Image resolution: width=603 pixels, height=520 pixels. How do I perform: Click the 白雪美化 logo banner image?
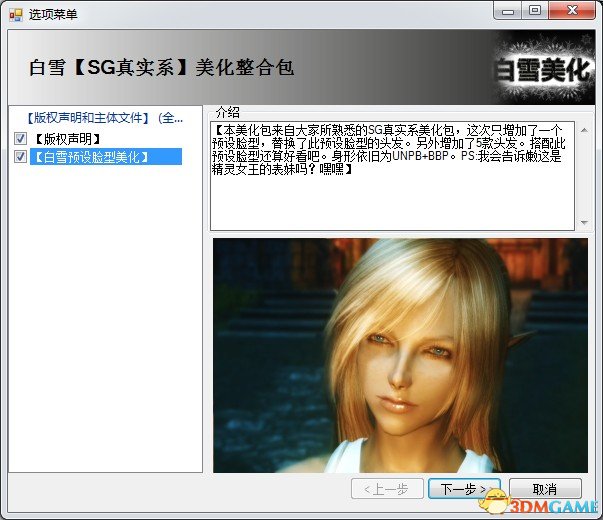(544, 68)
